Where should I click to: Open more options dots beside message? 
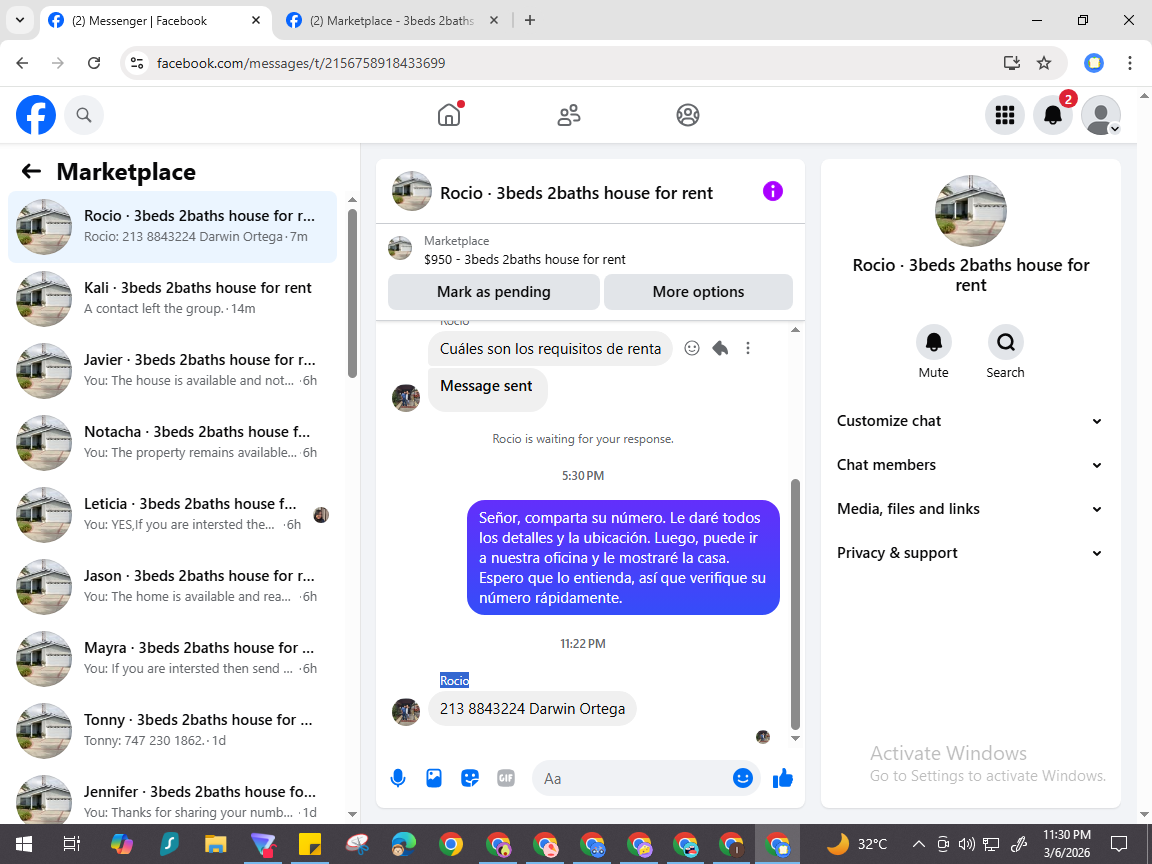tap(748, 348)
